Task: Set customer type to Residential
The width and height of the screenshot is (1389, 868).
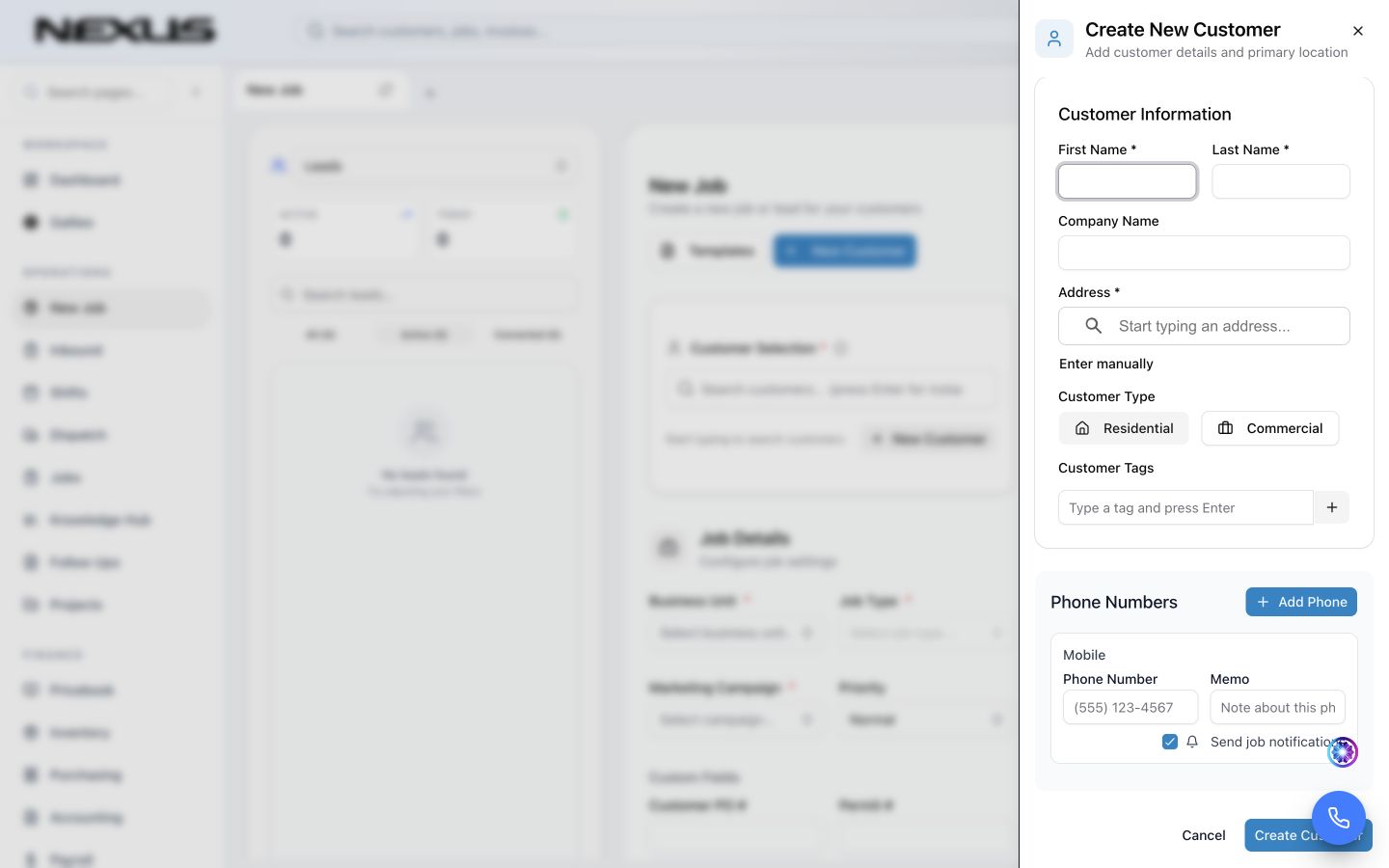Action: click(x=1124, y=428)
